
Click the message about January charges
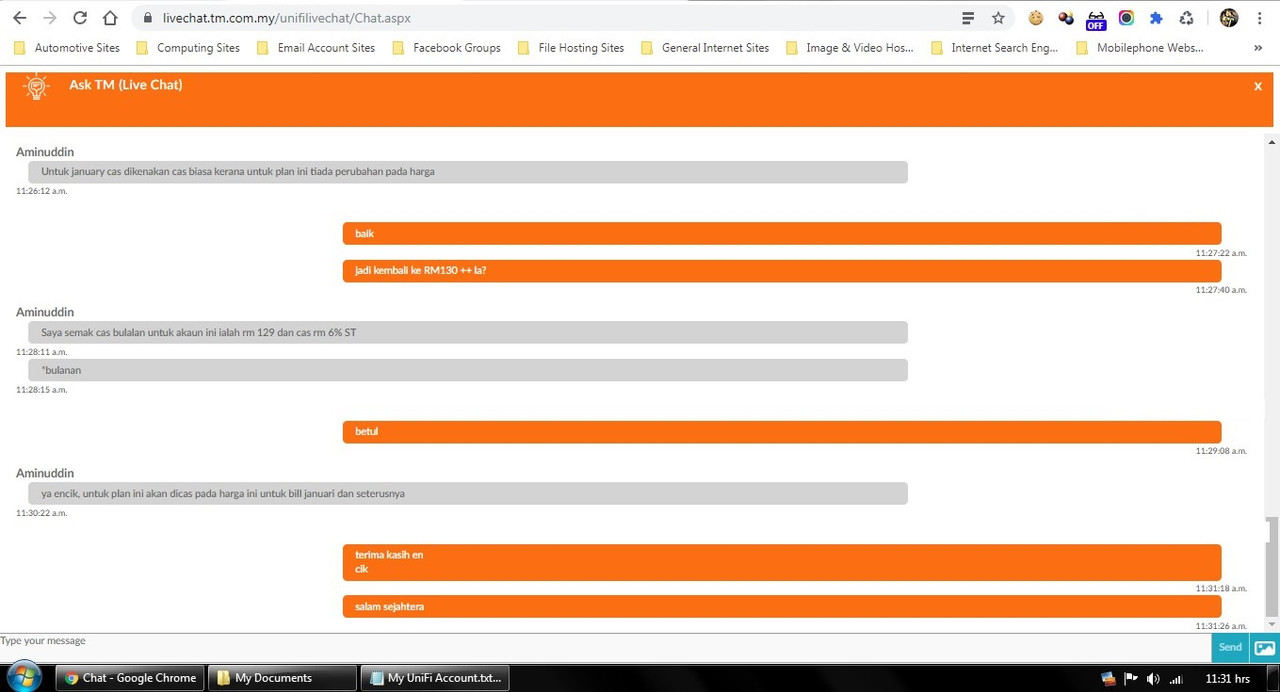pyautogui.click(x=468, y=172)
